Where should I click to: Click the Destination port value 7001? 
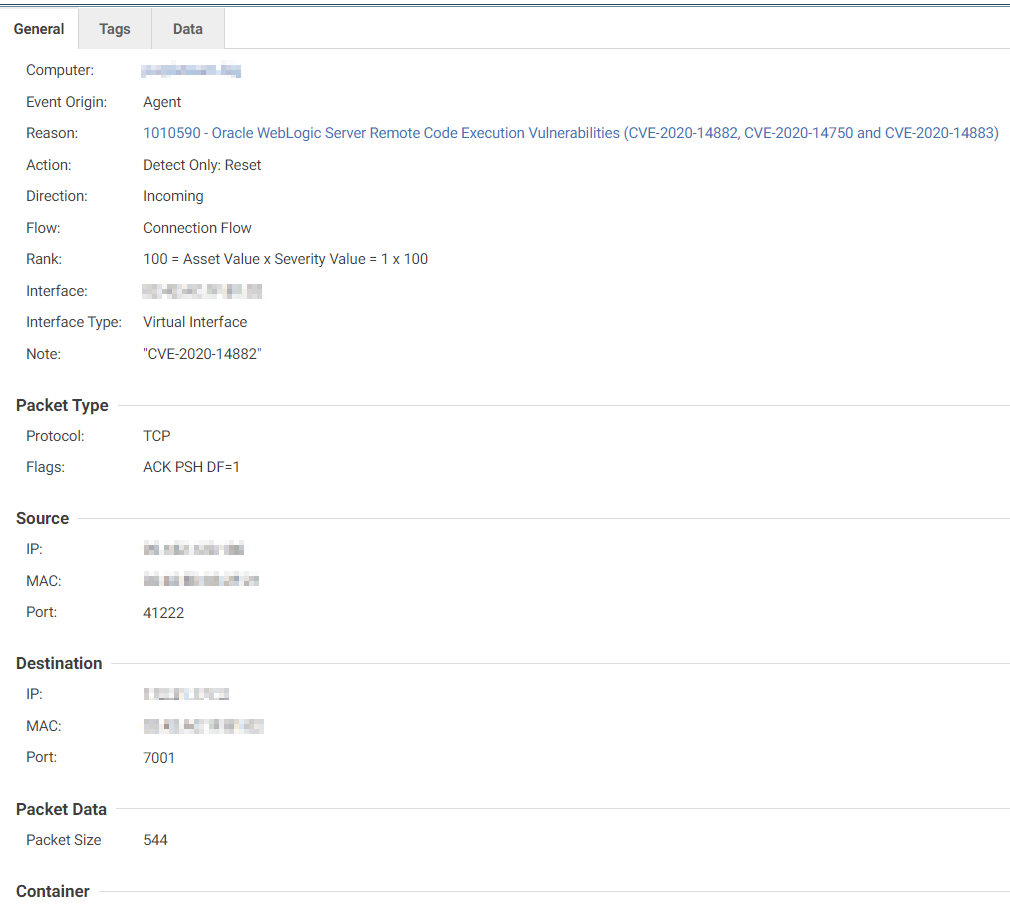(159, 758)
